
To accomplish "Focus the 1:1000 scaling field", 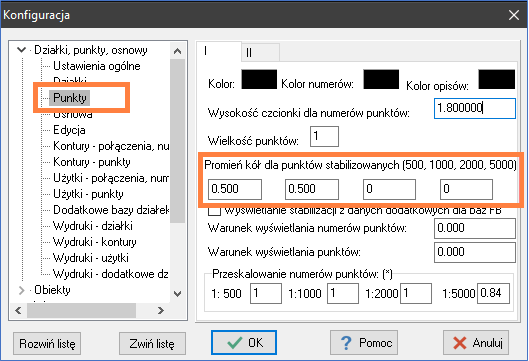I will point(343,294).
